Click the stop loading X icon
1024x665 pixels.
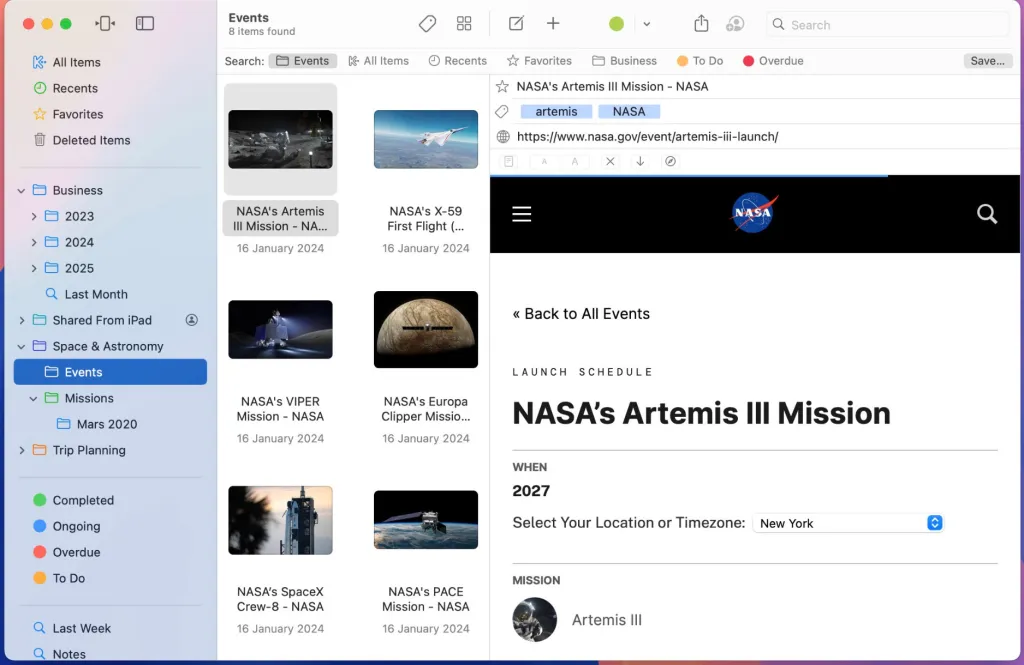click(610, 161)
